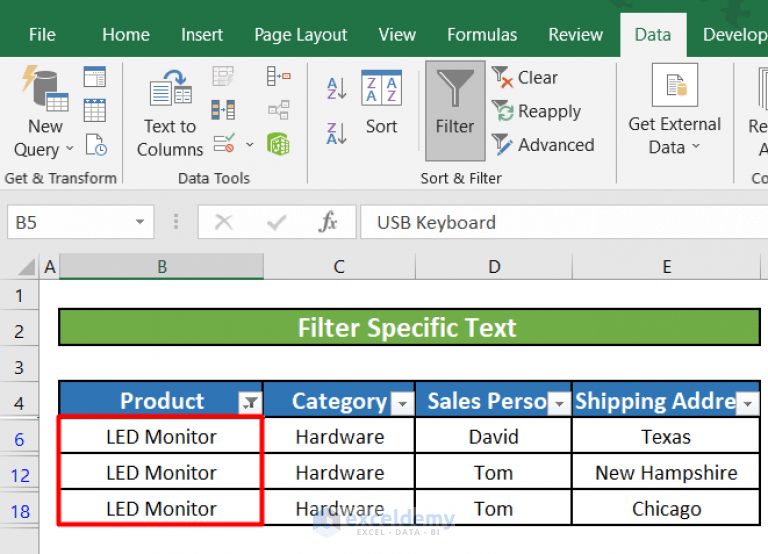Reapply the filter
Screen dimensions: 768x554
click(x=536, y=111)
